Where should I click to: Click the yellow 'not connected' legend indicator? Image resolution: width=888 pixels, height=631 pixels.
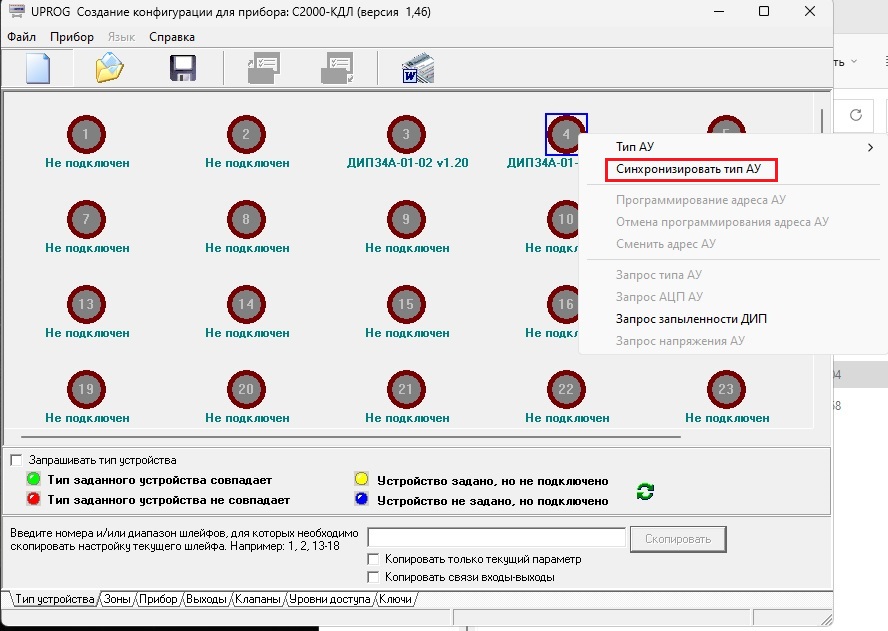(x=361, y=479)
